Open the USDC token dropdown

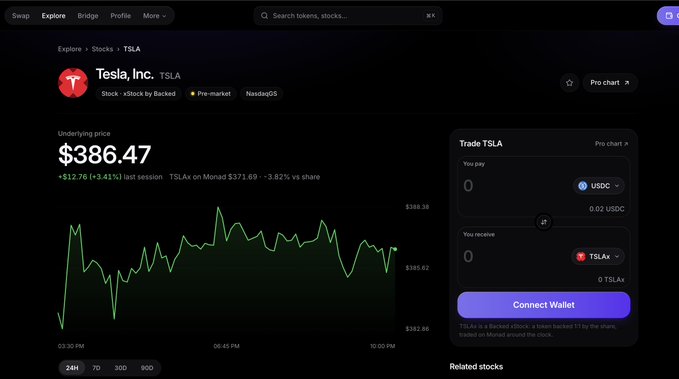[599, 186]
